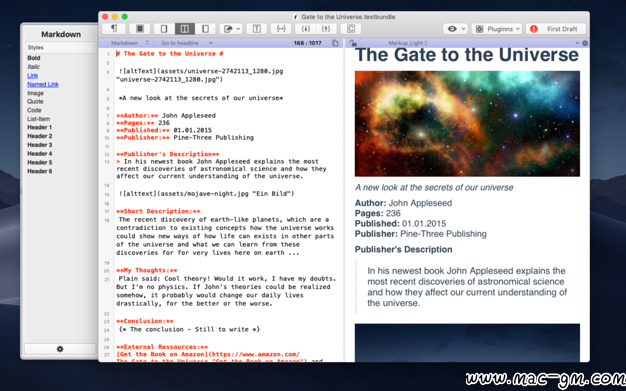Show editor-only layout view
The image size is (626, 391).
click(164, 29)
